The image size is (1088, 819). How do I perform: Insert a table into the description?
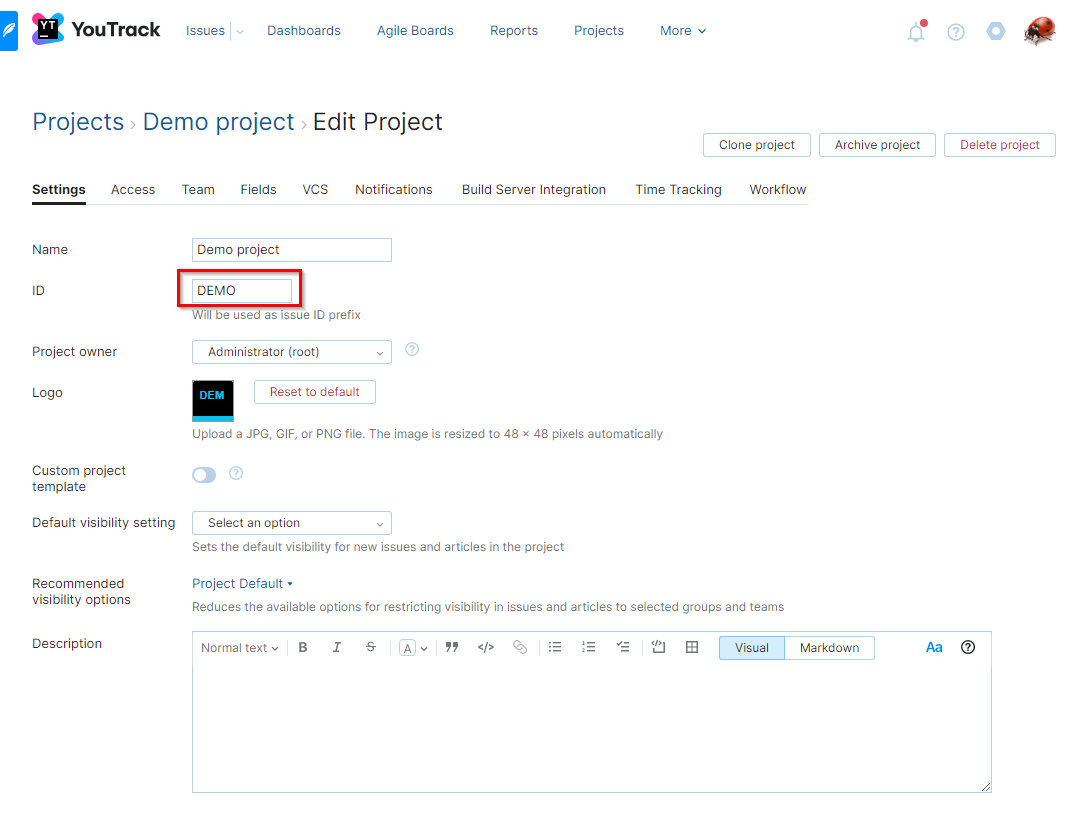point(692,647)
